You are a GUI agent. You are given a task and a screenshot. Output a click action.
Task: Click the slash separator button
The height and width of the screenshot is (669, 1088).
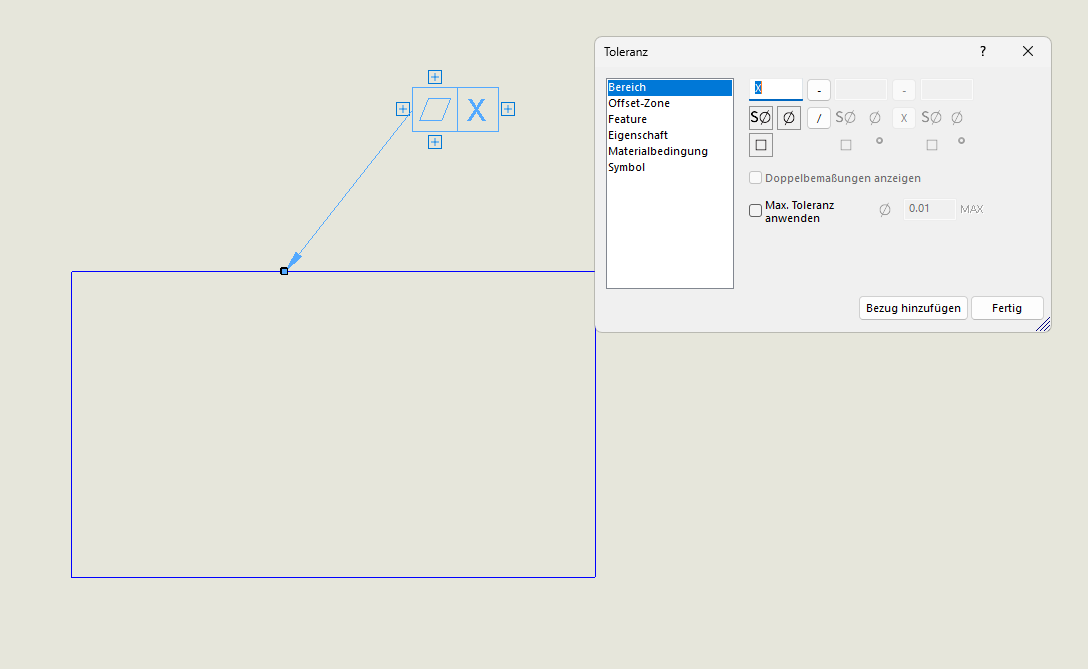(x=819, y=118)
